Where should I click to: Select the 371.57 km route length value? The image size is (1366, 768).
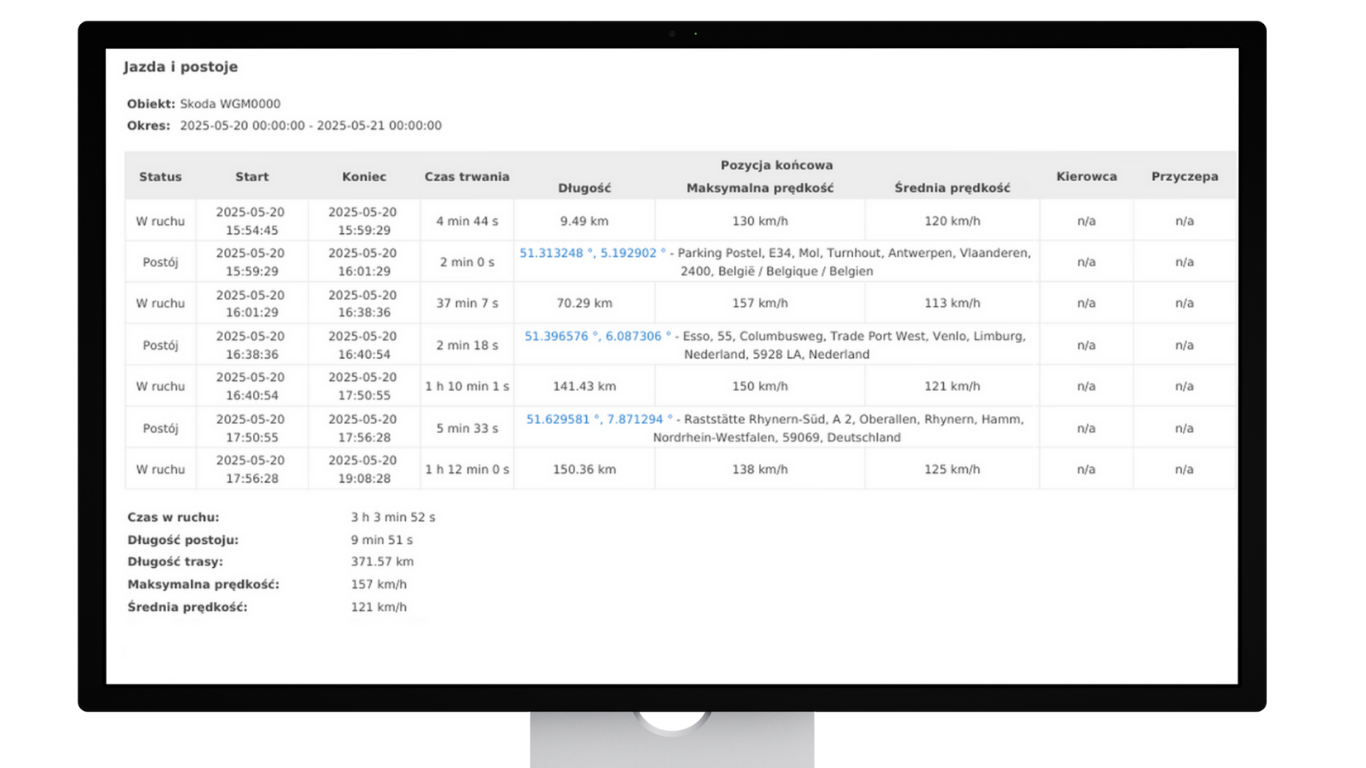click(382, 562)
